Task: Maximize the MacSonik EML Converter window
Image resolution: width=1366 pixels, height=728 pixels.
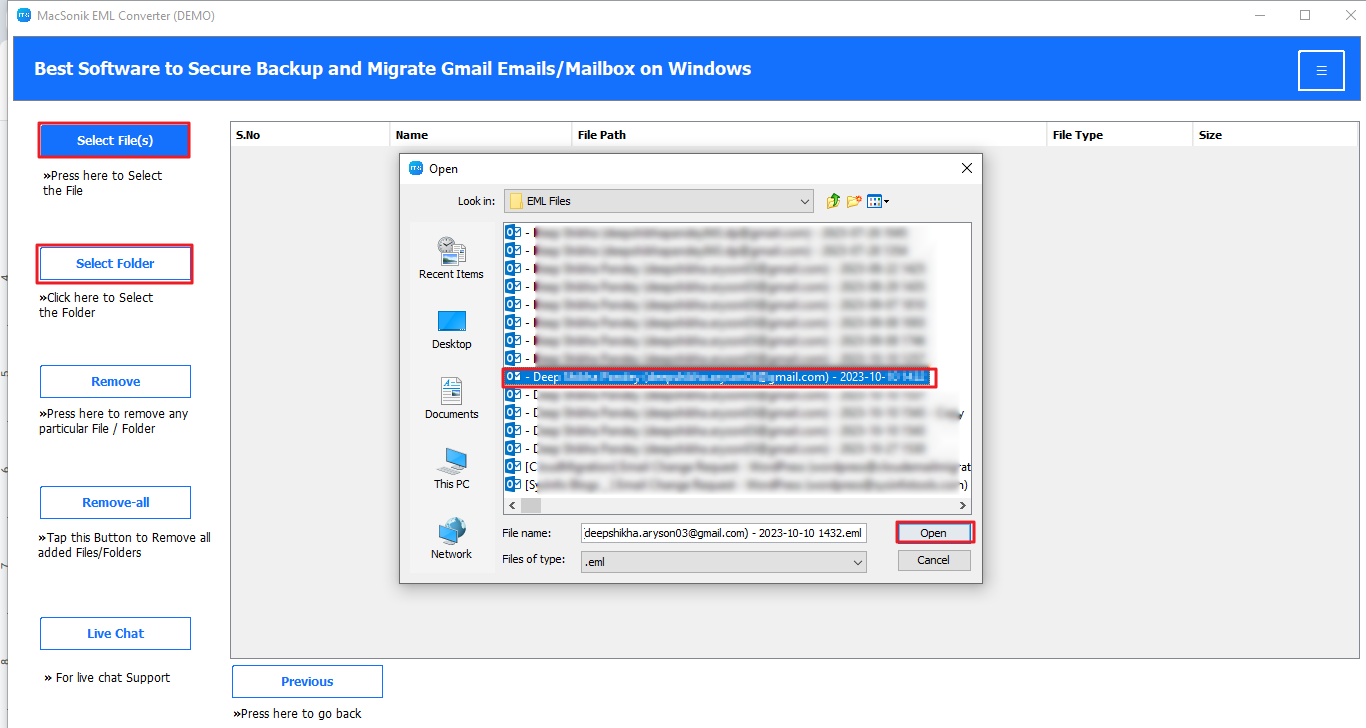Action: pyautogui.click(x=1304, y=15)
